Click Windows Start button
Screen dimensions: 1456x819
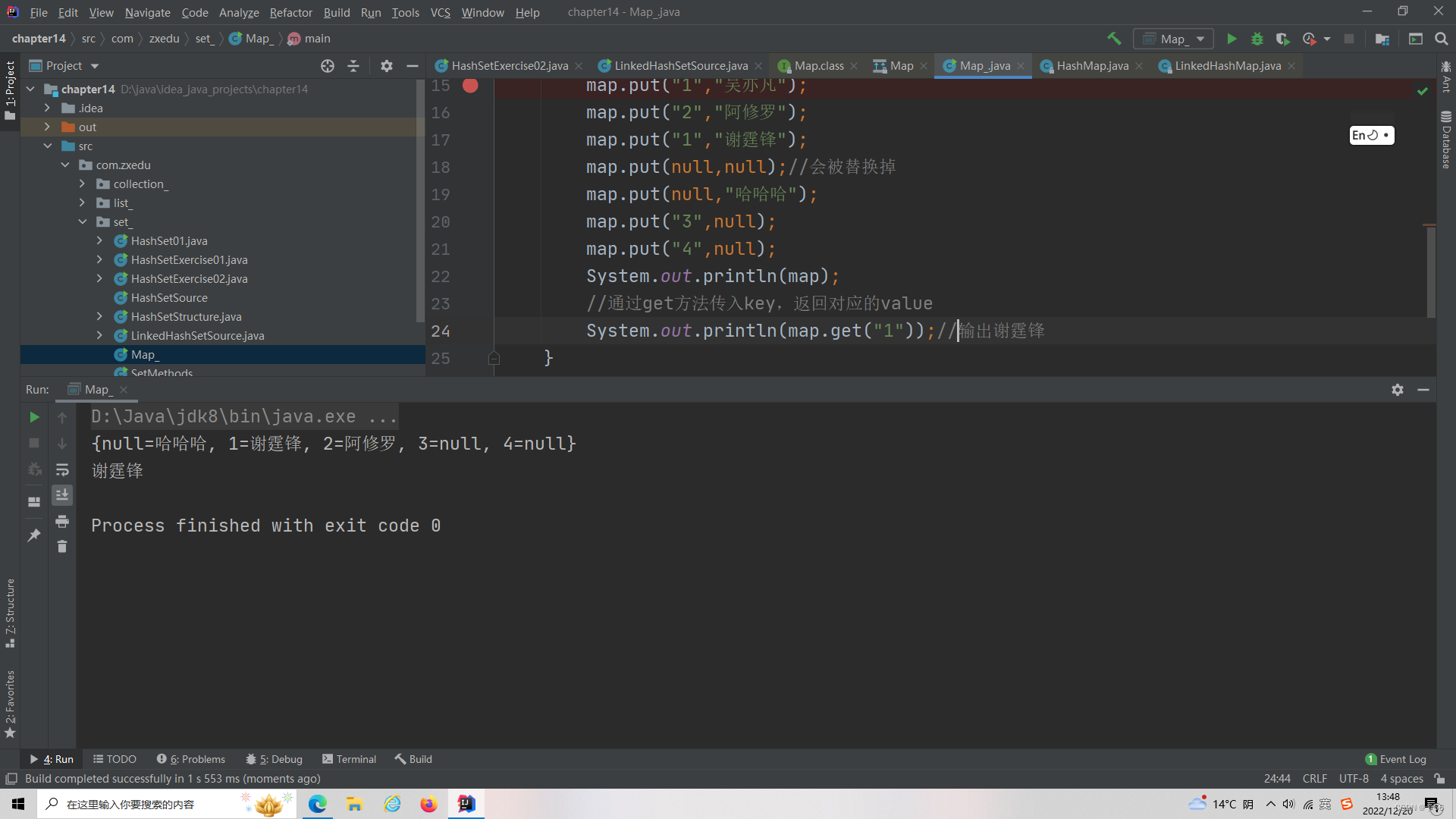coord(18,804)
